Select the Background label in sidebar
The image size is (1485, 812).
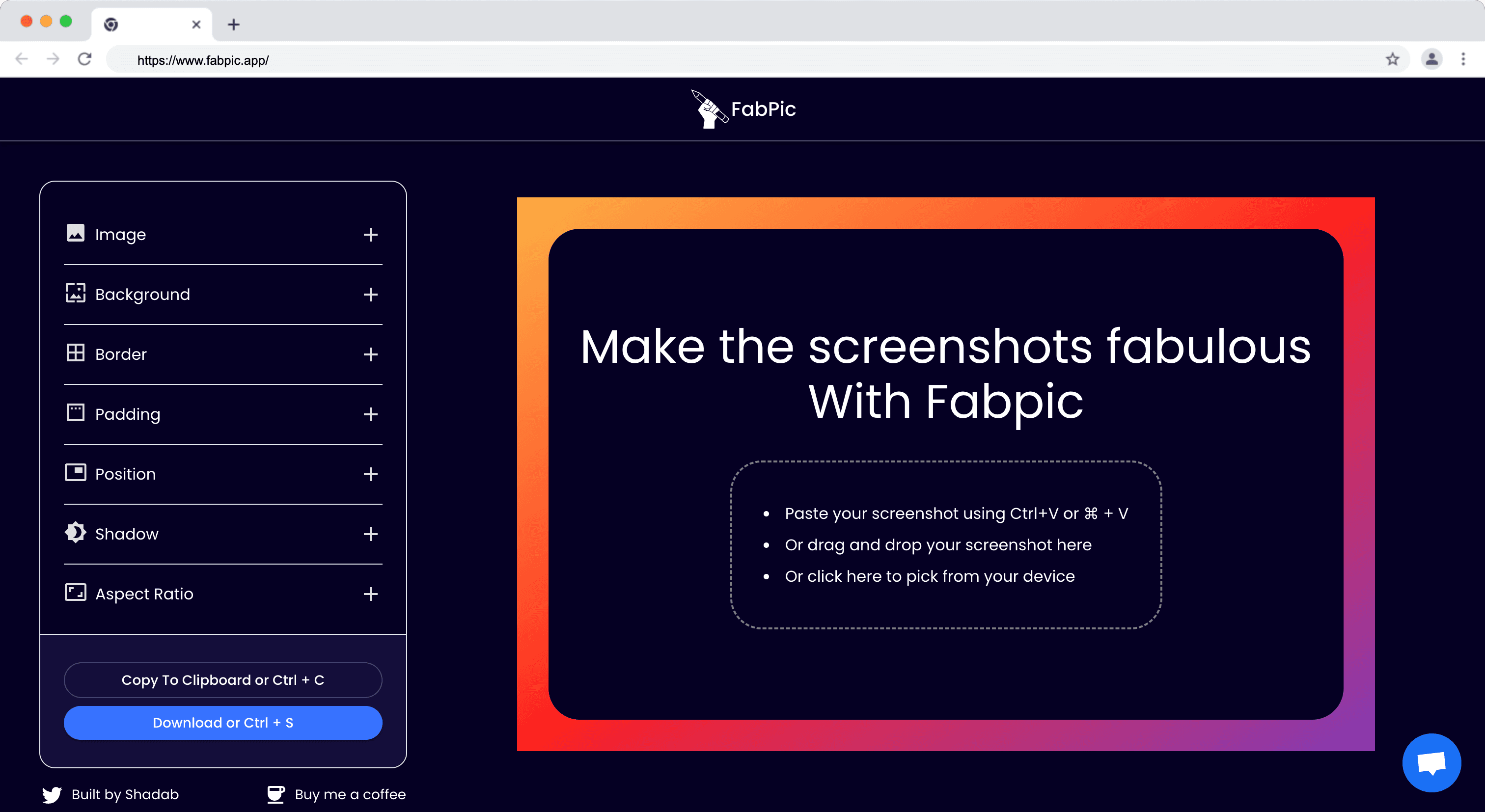point(142,295)
